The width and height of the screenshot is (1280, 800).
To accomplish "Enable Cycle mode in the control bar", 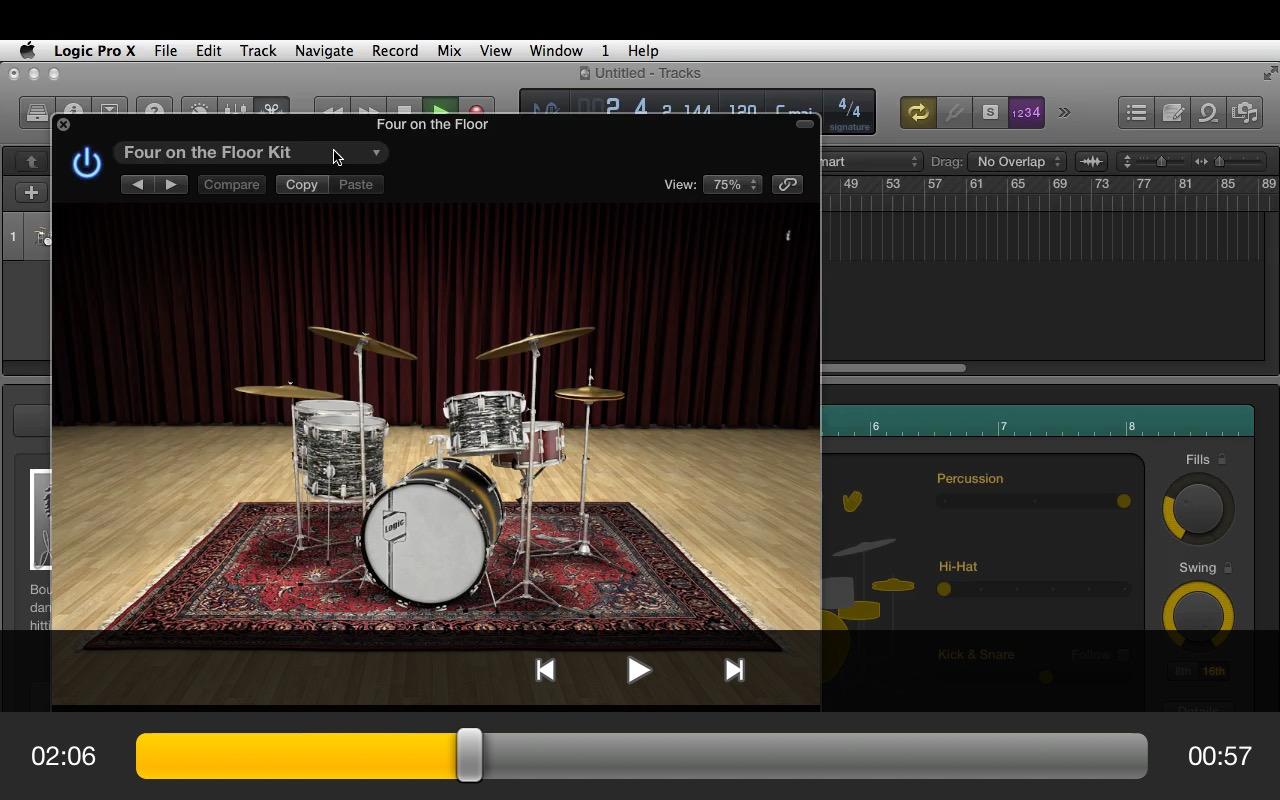I will [917, 113].
